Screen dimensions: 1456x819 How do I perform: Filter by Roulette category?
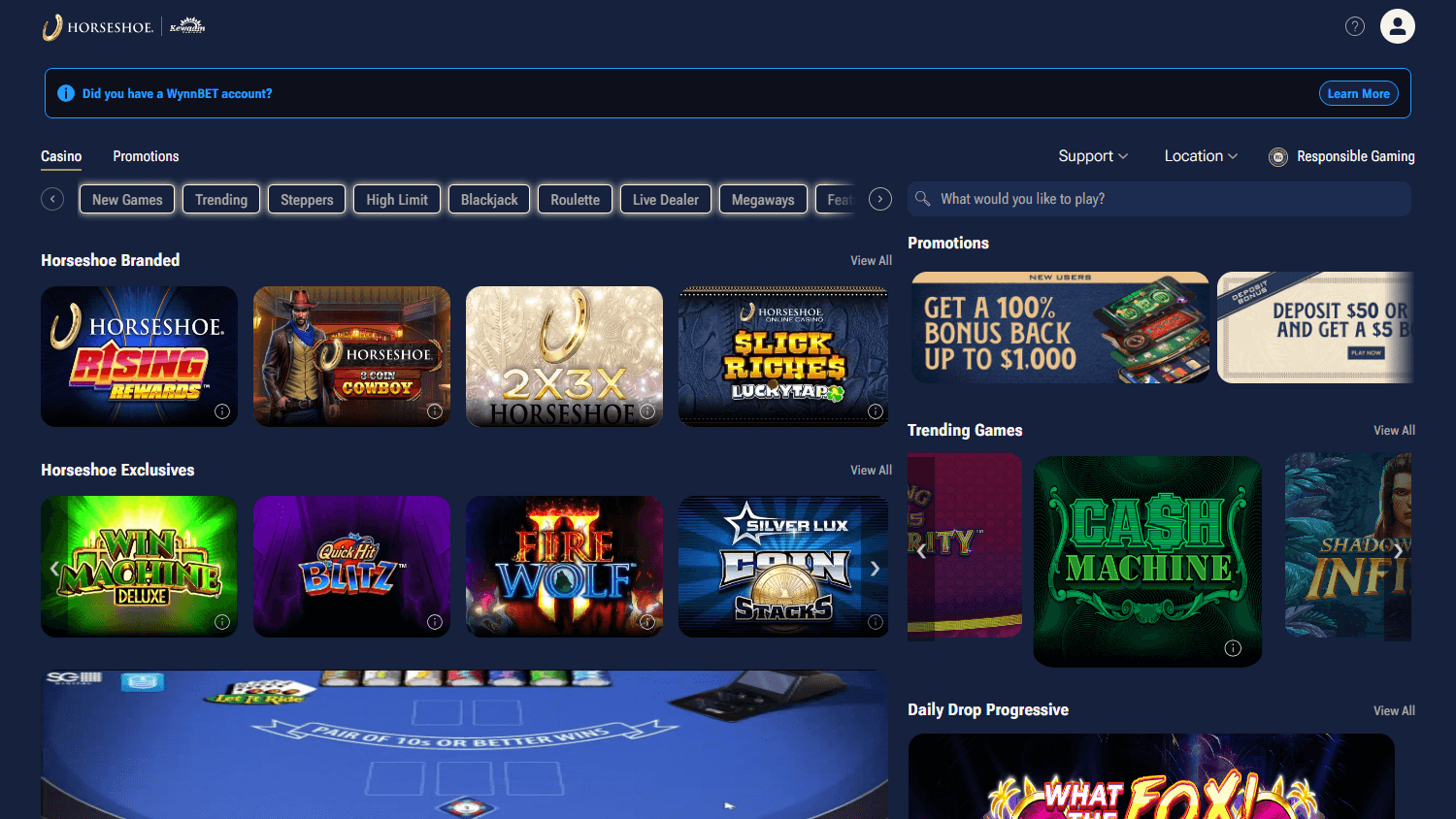(x=575, y=199)
